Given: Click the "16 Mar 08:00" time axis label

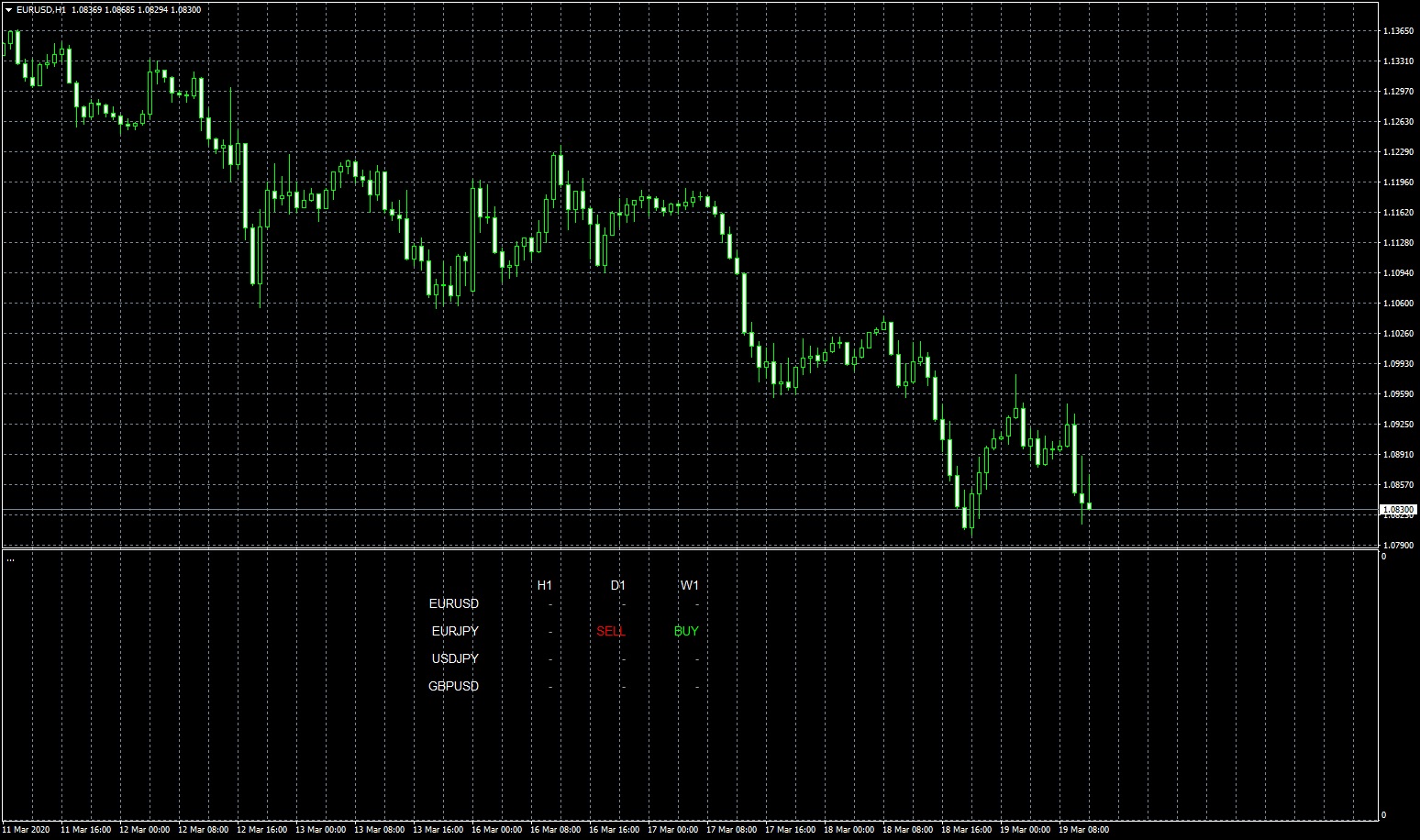Looking at the screenshot, I should pyautogui.click(x=555, y=830).
